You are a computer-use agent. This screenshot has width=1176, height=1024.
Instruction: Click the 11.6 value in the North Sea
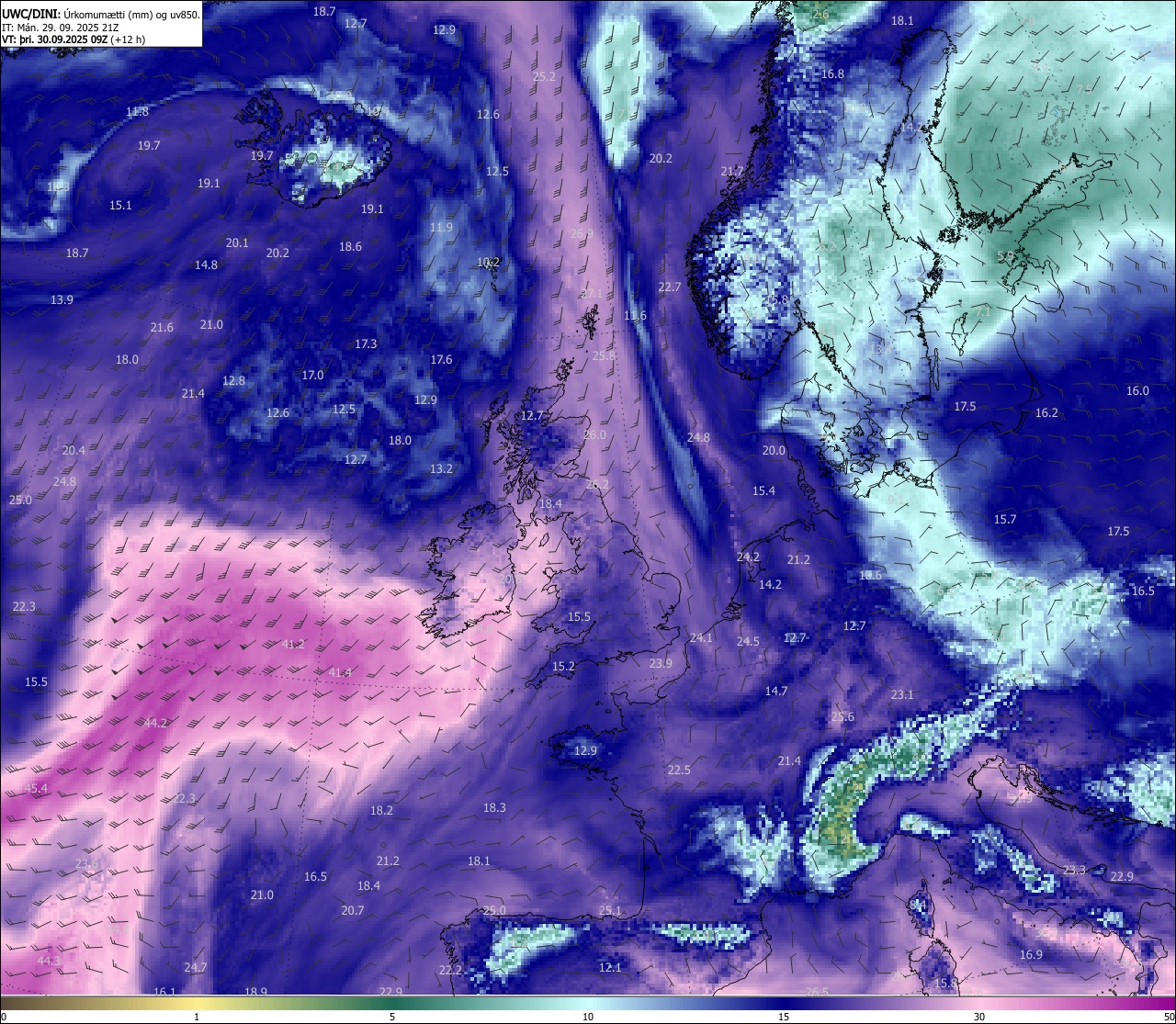tap(635, 315)
